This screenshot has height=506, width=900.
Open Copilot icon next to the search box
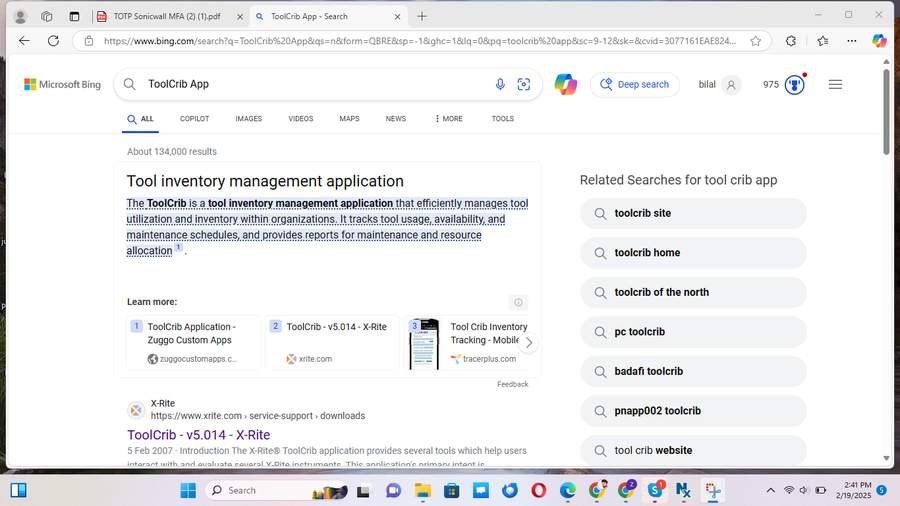click(565, 84)
